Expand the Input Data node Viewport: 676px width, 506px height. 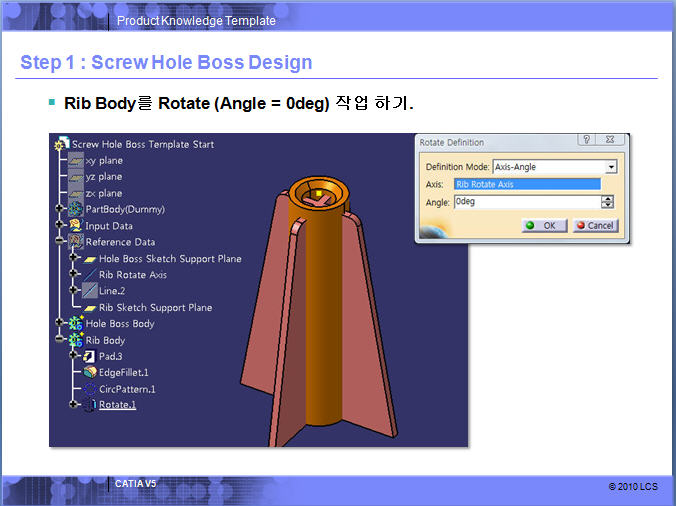click(61, 226)
